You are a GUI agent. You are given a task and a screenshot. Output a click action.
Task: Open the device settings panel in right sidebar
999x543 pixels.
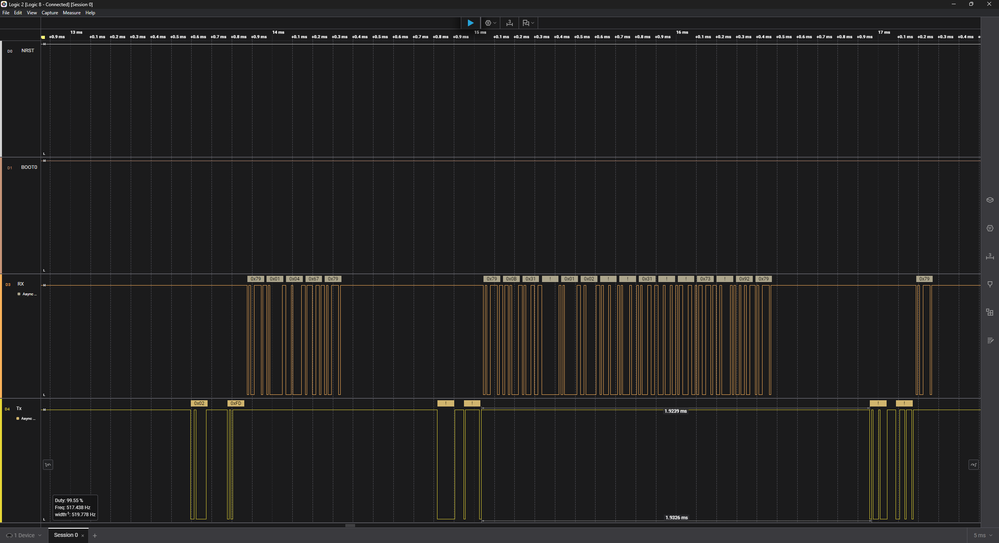989,200
